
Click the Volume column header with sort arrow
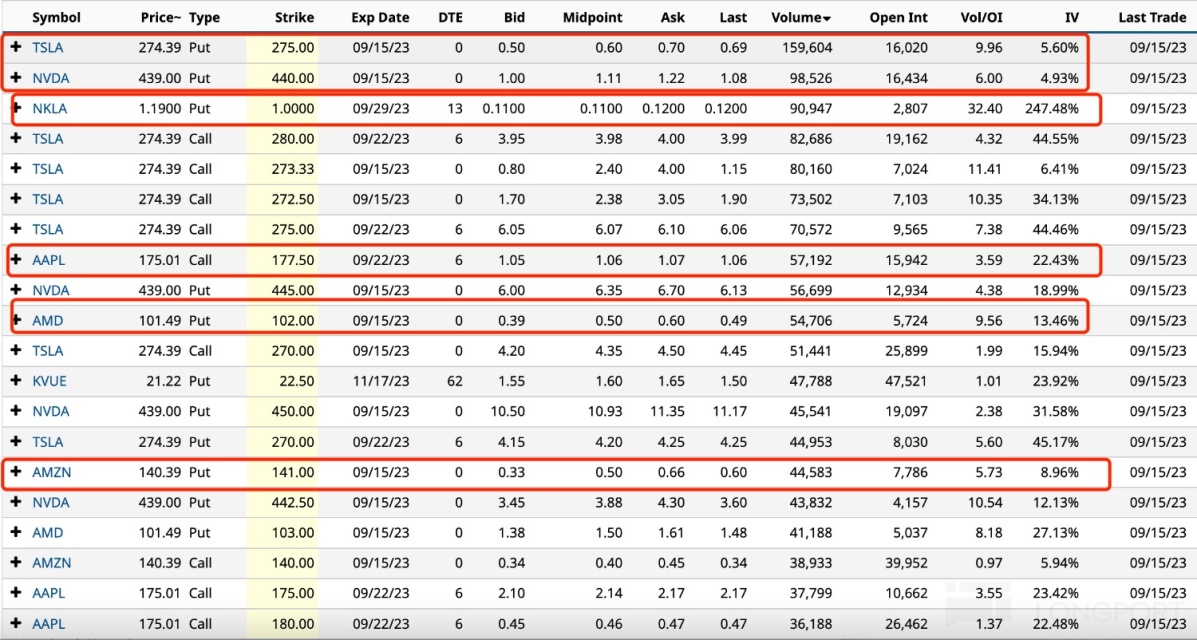coord(802,17)
